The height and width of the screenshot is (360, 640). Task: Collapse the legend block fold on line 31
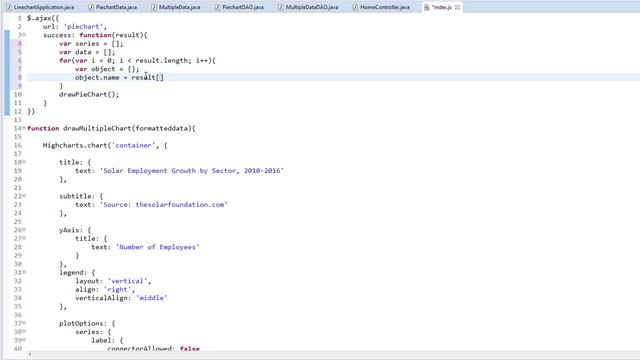coord(24,272)
